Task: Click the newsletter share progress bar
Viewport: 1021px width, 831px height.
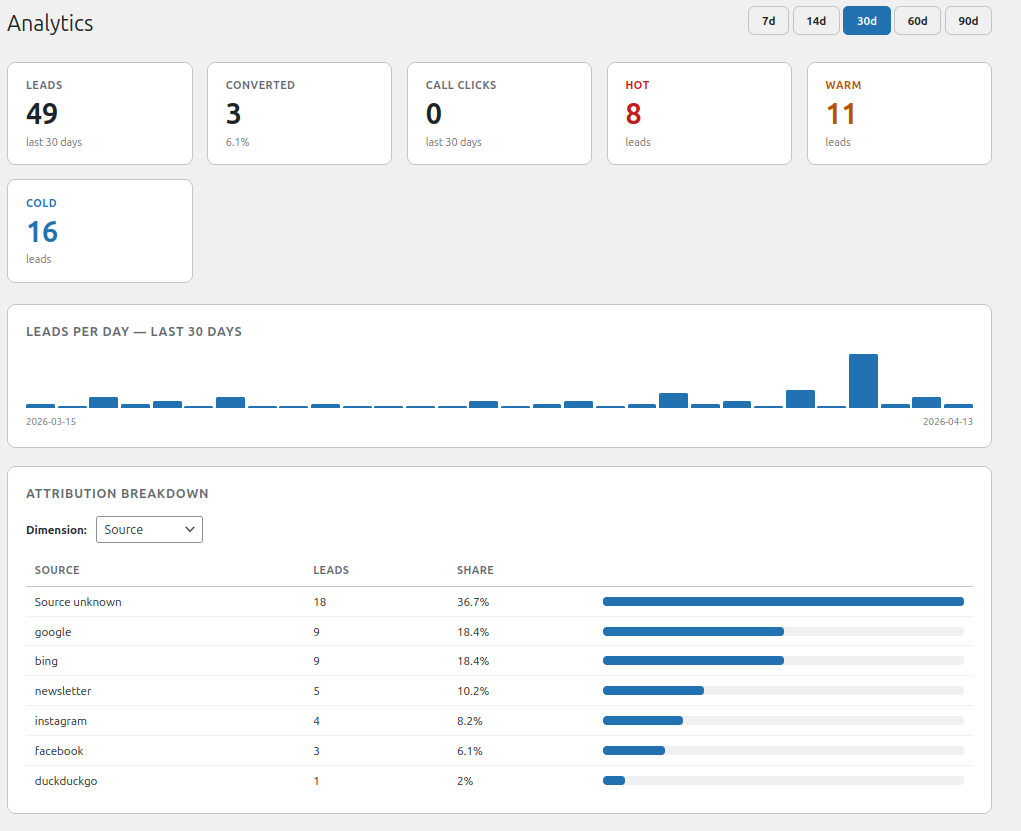Action: pyautogui.click(x=783, y=690)
